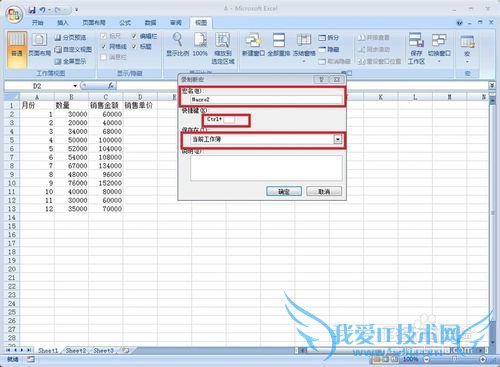The width and height of the screenshot is (500, 367).
Task: Open the 插入 Insert tab
Action: click(63, 23)
